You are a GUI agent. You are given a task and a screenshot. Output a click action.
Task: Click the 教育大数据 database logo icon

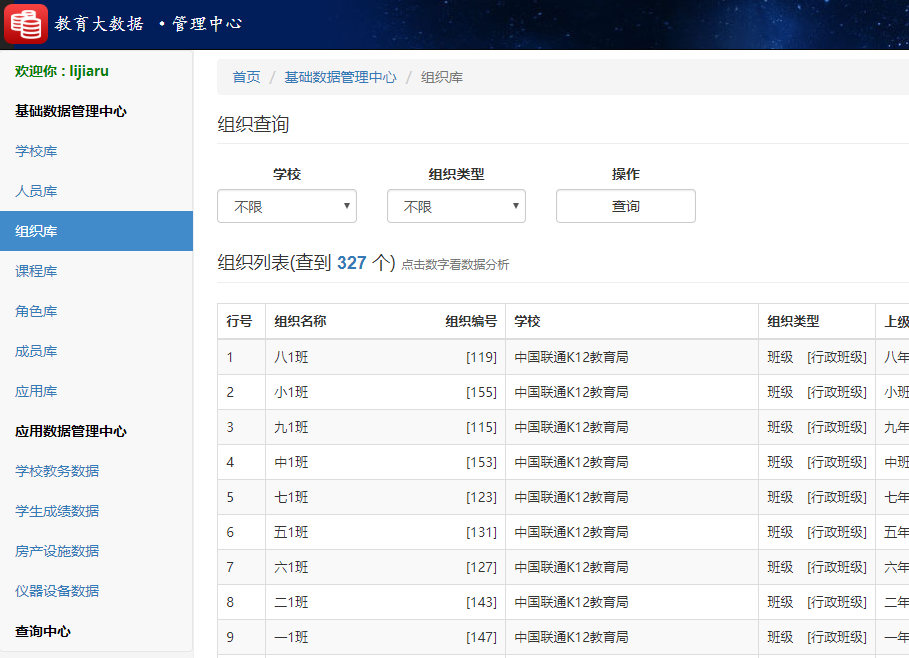click(25, 22)
